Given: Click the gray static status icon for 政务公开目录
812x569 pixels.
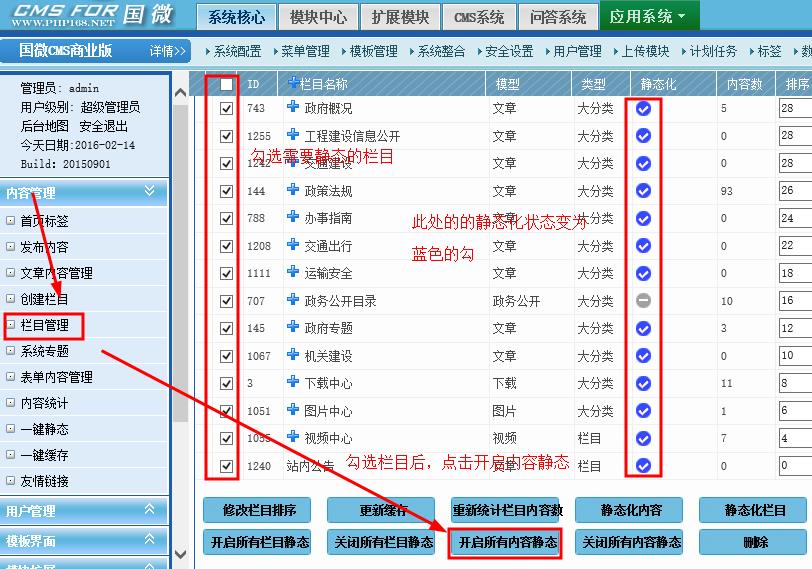Looking at the screenshot, I should coord(643,300).
